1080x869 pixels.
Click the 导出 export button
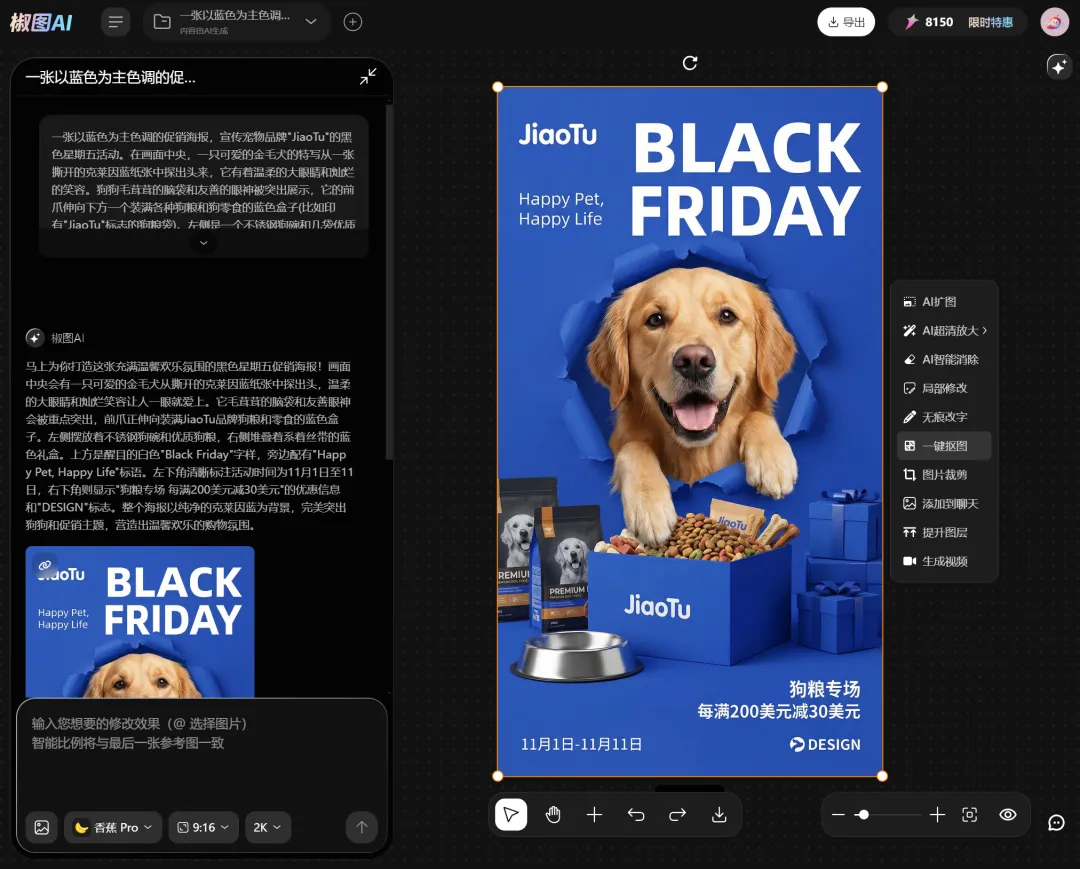[x=846, y=22]
